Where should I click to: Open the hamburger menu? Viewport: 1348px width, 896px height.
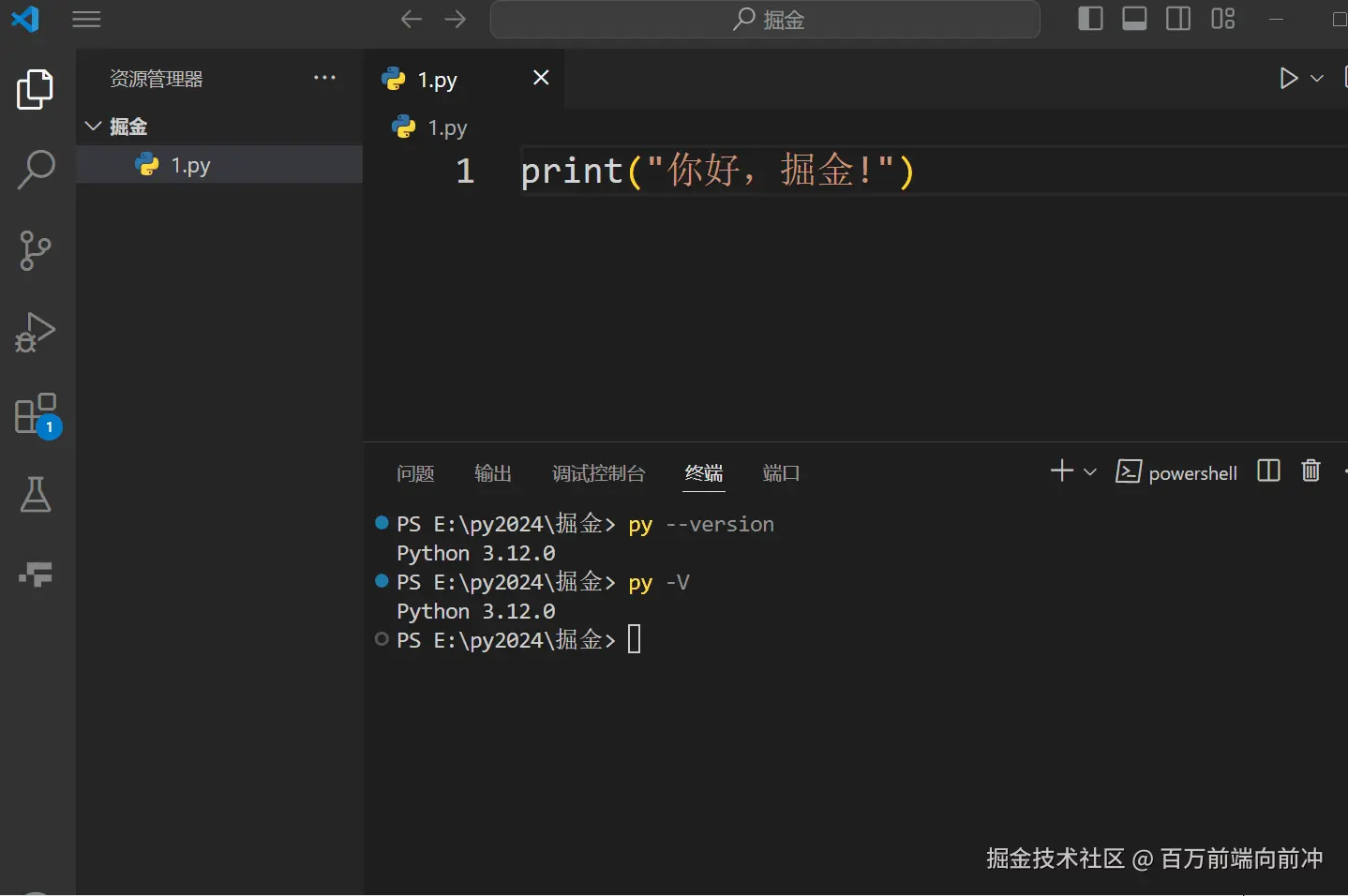[x=86, y=19]
